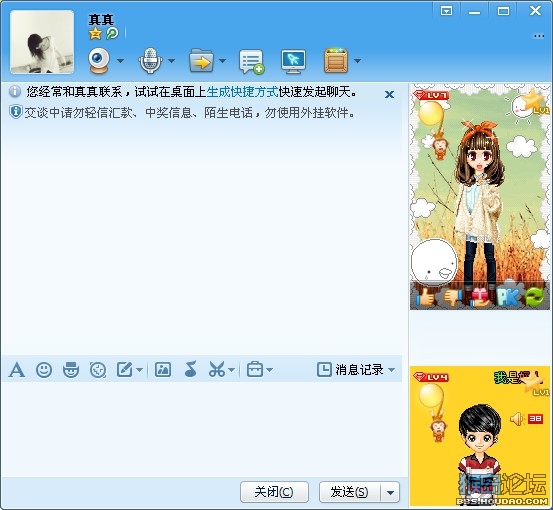Expand screenshot options dropdown arrow
The height and width of the screenshot is (510, 553).
coord(231,370)
